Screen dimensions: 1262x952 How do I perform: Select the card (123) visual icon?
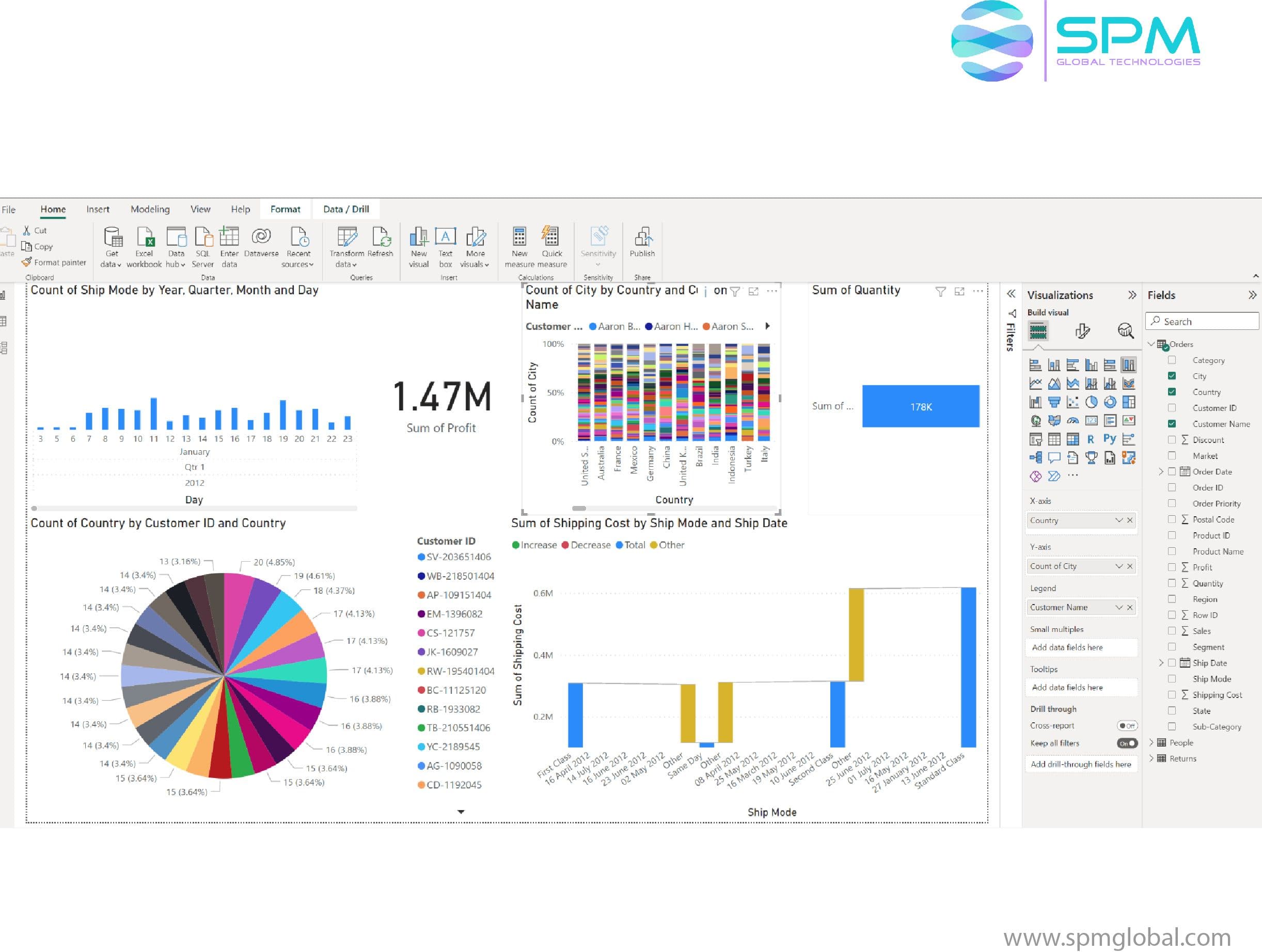(1091, 420)
